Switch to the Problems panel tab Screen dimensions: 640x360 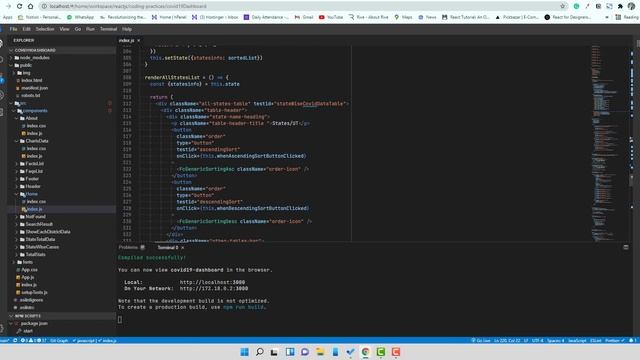pyautogui.click(x=128, y=247)
